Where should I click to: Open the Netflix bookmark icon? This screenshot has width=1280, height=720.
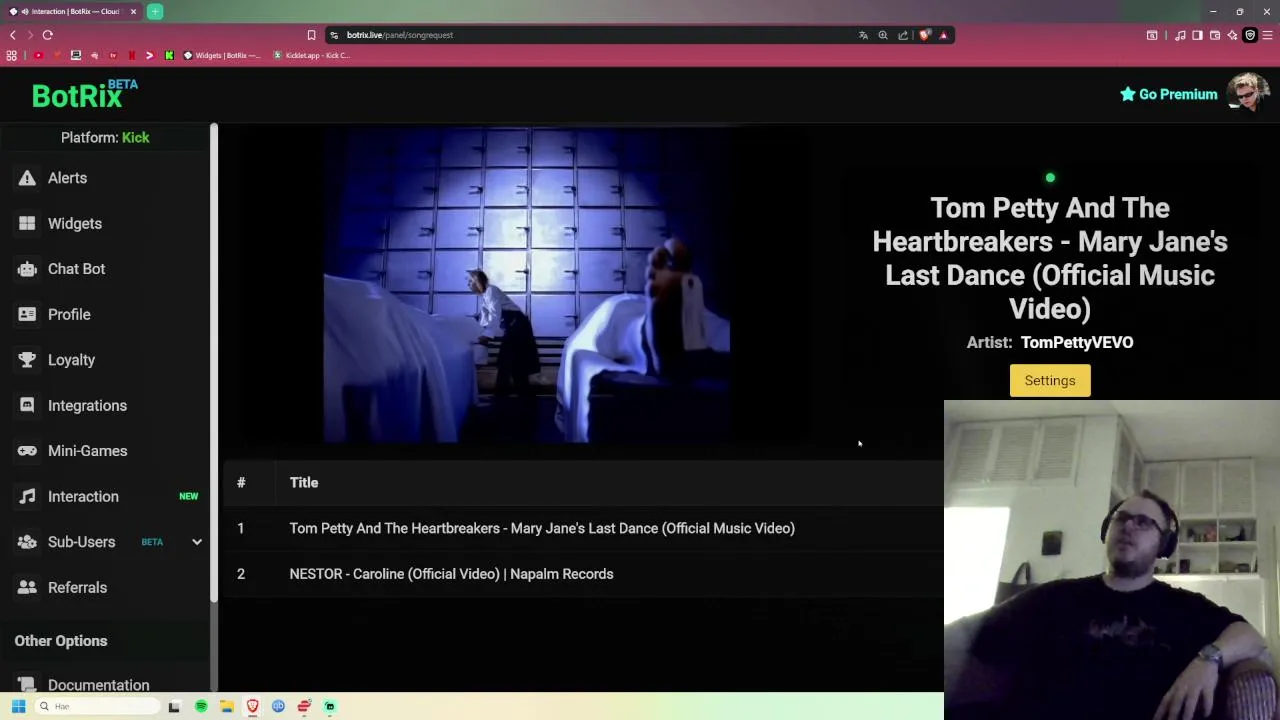[131, 55]
